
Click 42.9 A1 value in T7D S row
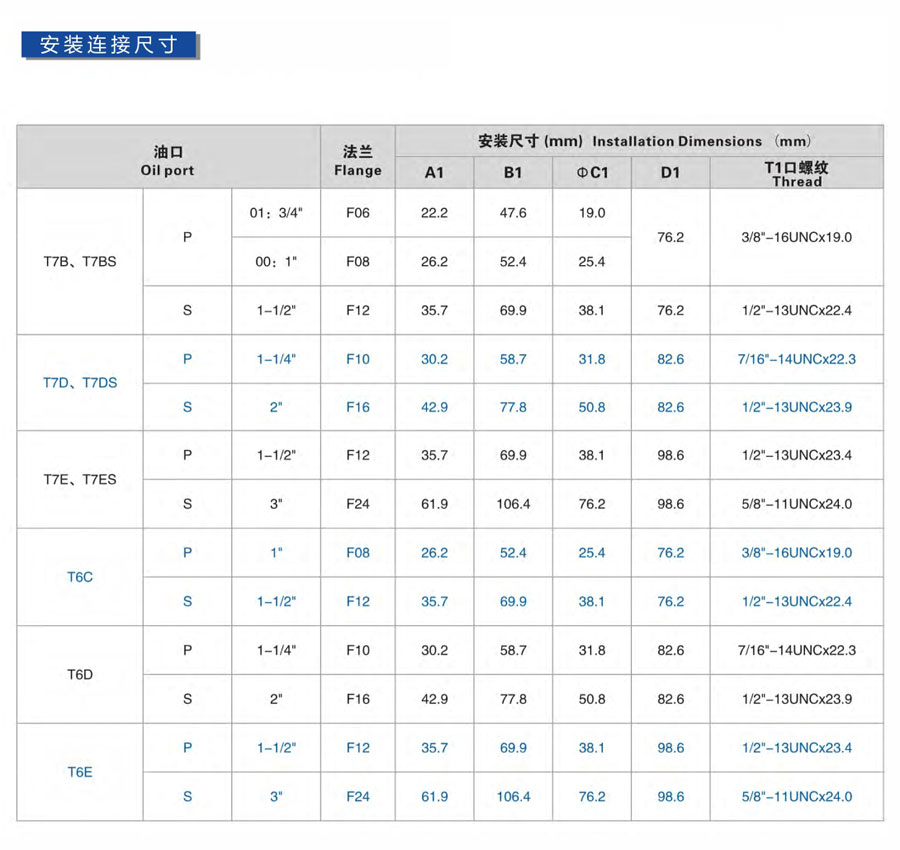pyautogui.click(x=434, y=407)
